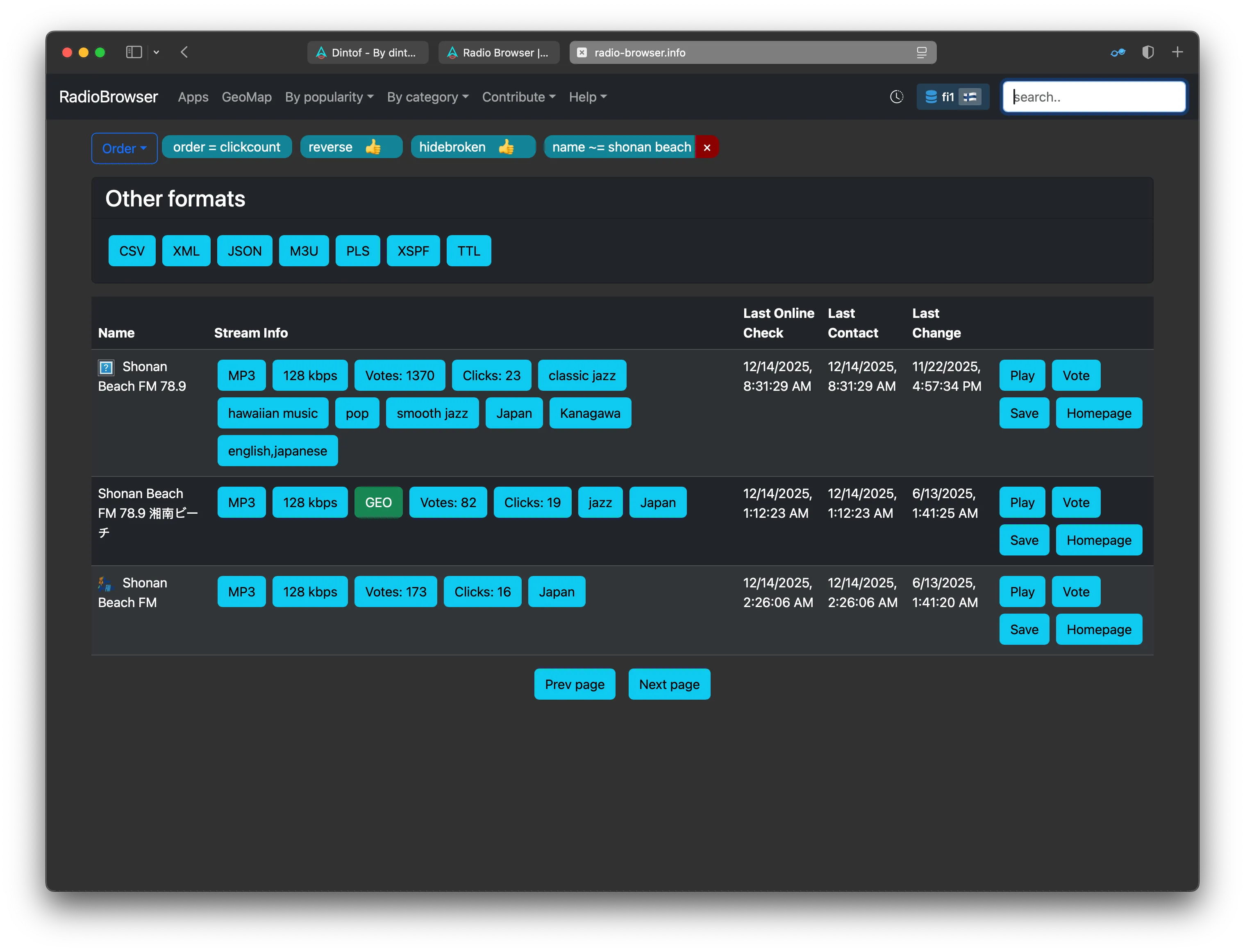This screenshot has height=952, width=1245.
Task: Remove the name shonan beach filter
Action: (x=707, y=147)
